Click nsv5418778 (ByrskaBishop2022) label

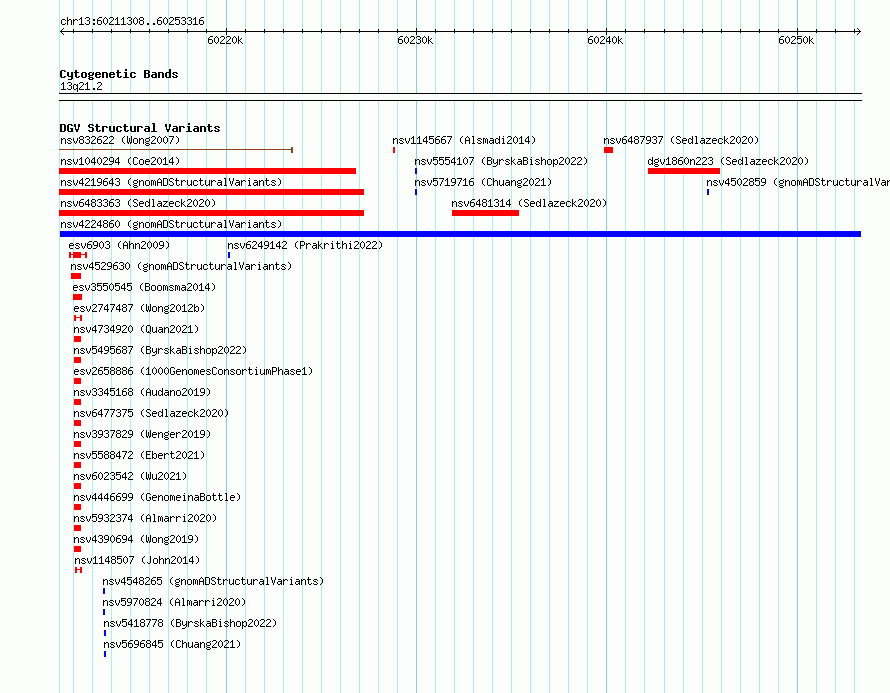pyautogui.click(x=190, y=623)
